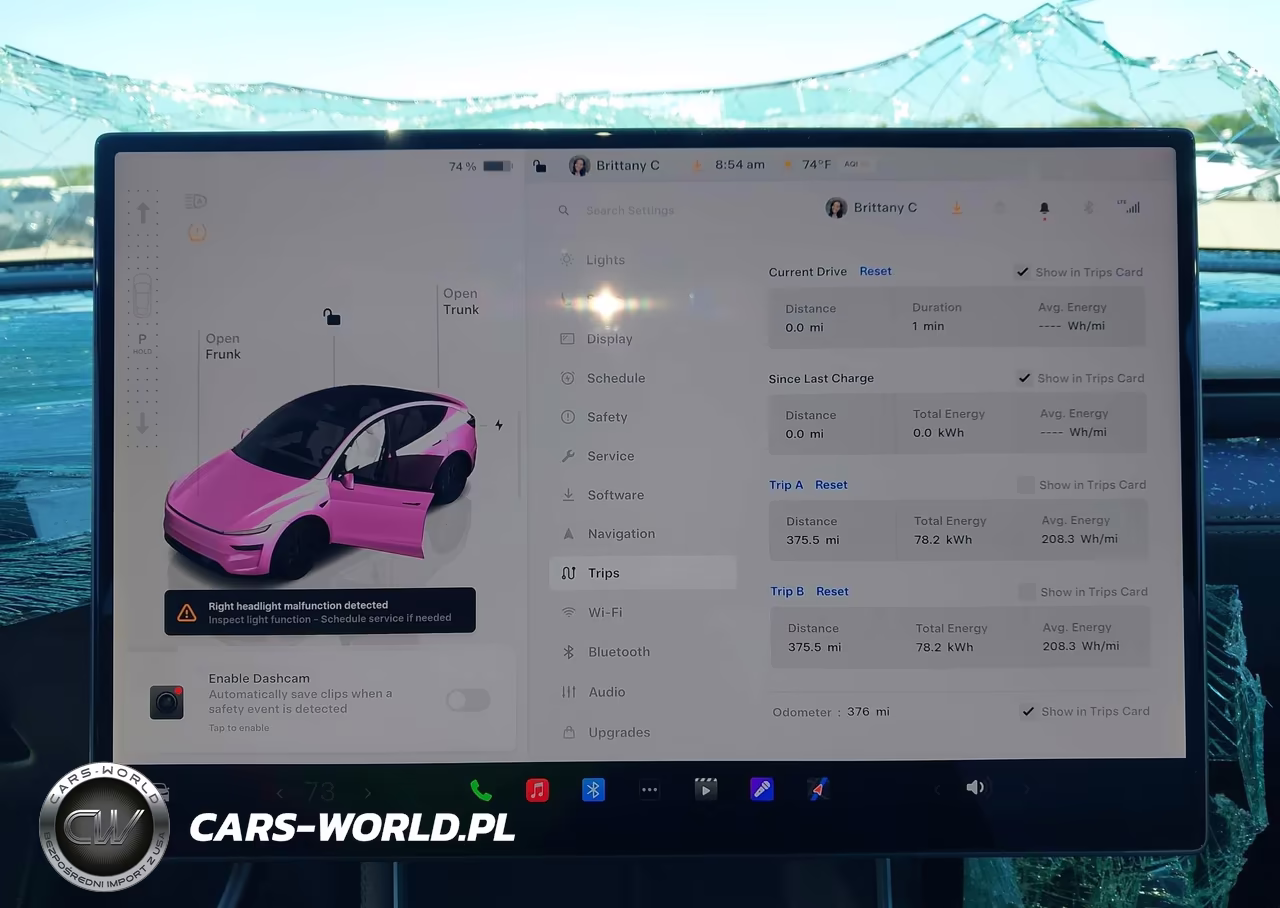The width and height of the screenshot is (1280, 908).
Task: Tap the 73 cabin temperature value
Action: (x=320, y=792)
